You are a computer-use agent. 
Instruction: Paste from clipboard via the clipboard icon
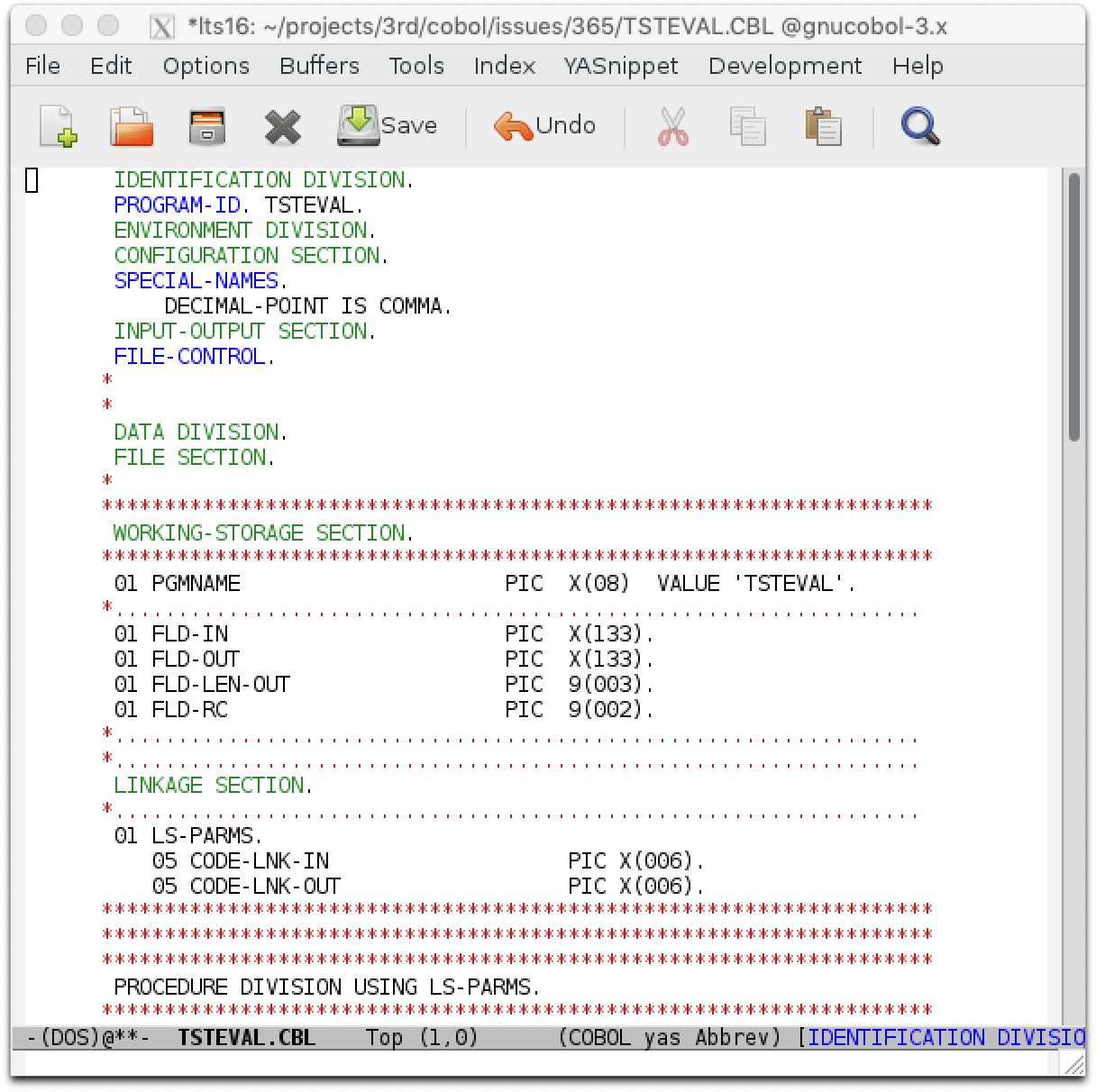(823, 126)
